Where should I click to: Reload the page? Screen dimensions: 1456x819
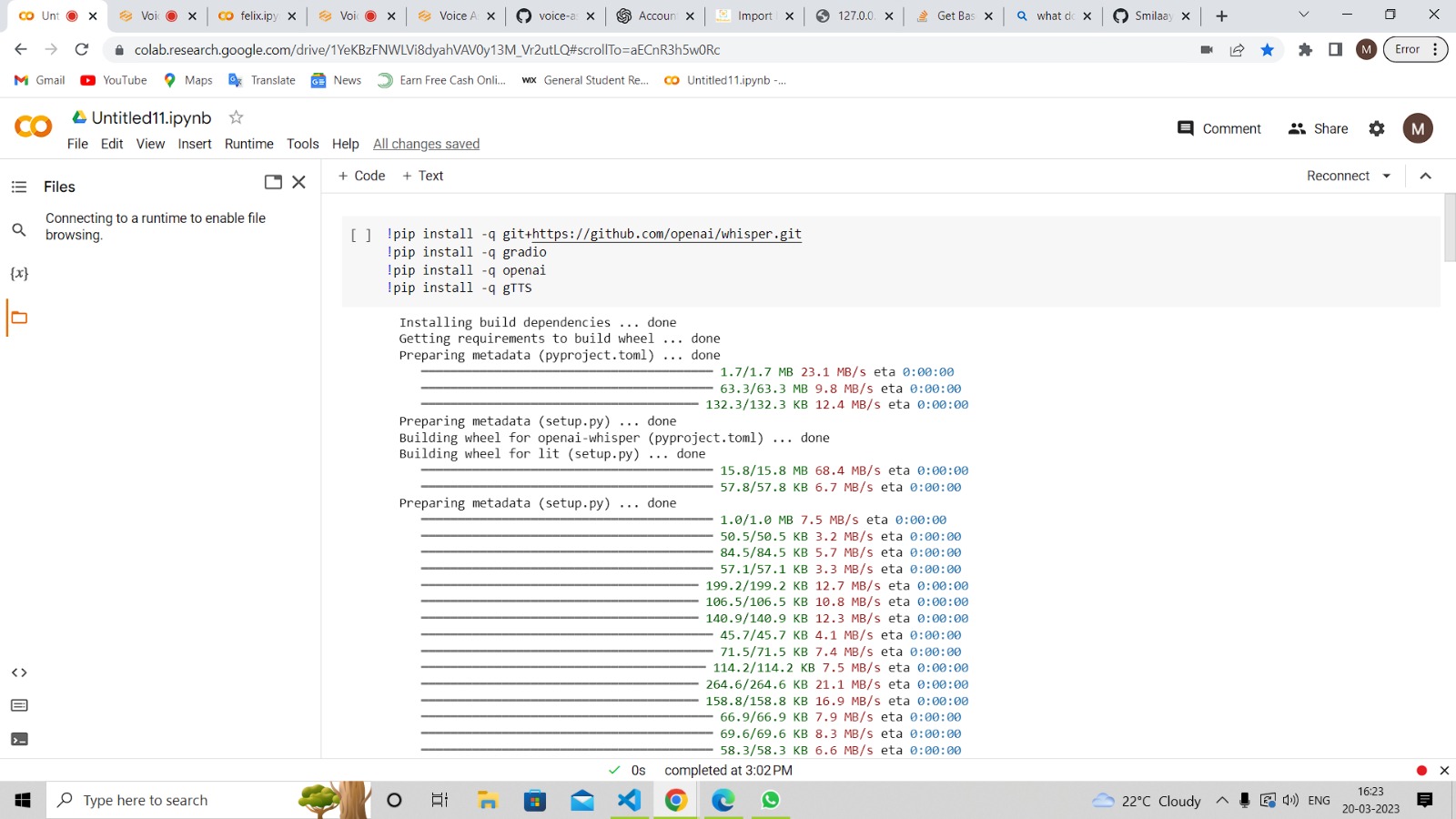coord(82,49)
